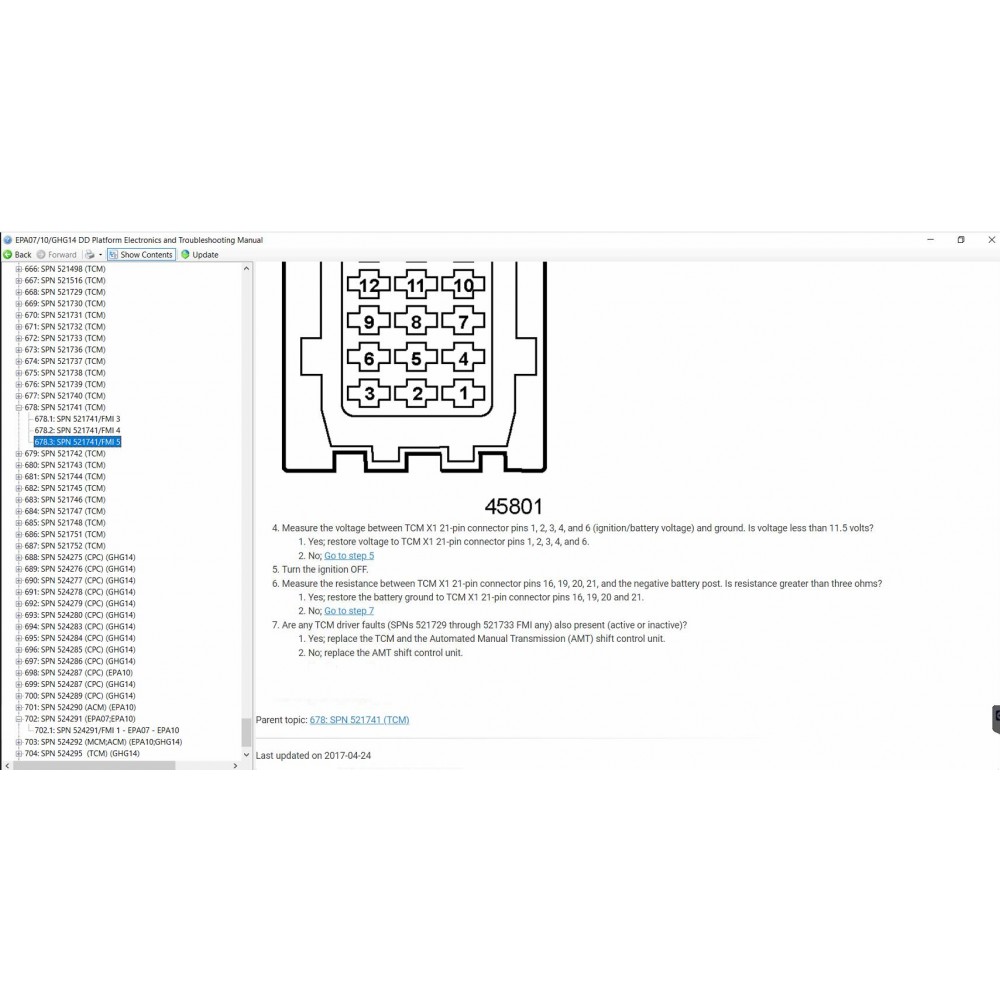Click the manual's title bar app icon
Image resolution: width=1000 pixels, height=1000 pixels.
point(8,240)
